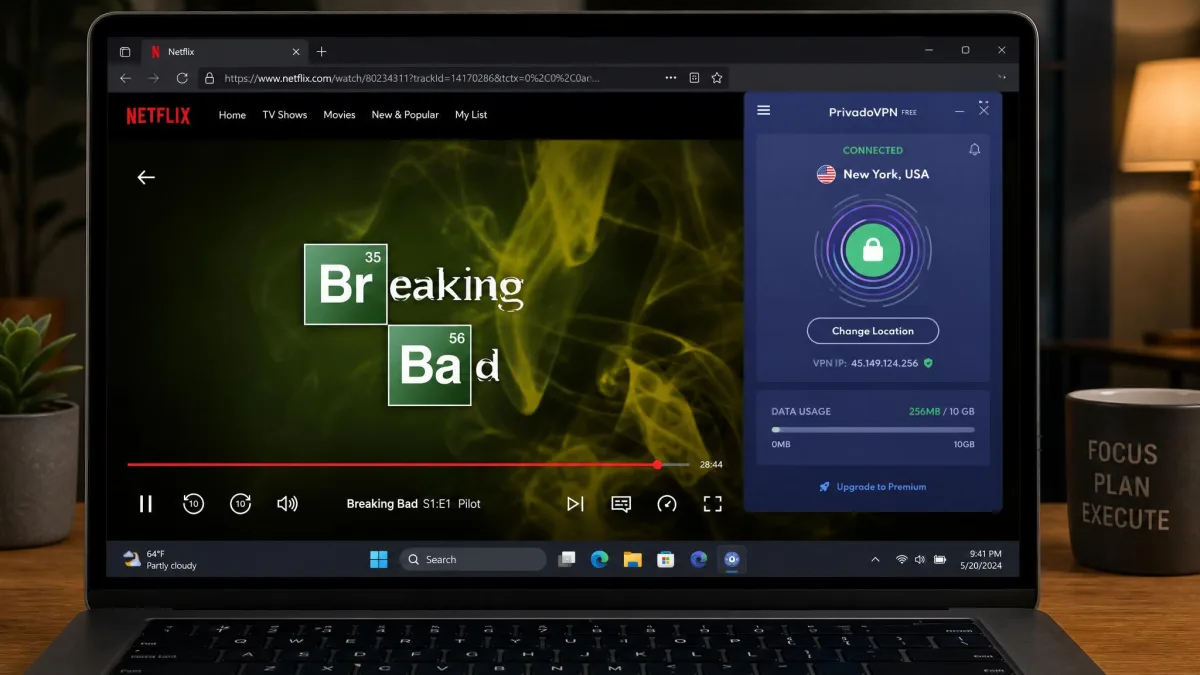The image size is (1200, 675).
Task: Click the 256MB / 10 GB usage value
Action: click(x=941, y=411)
